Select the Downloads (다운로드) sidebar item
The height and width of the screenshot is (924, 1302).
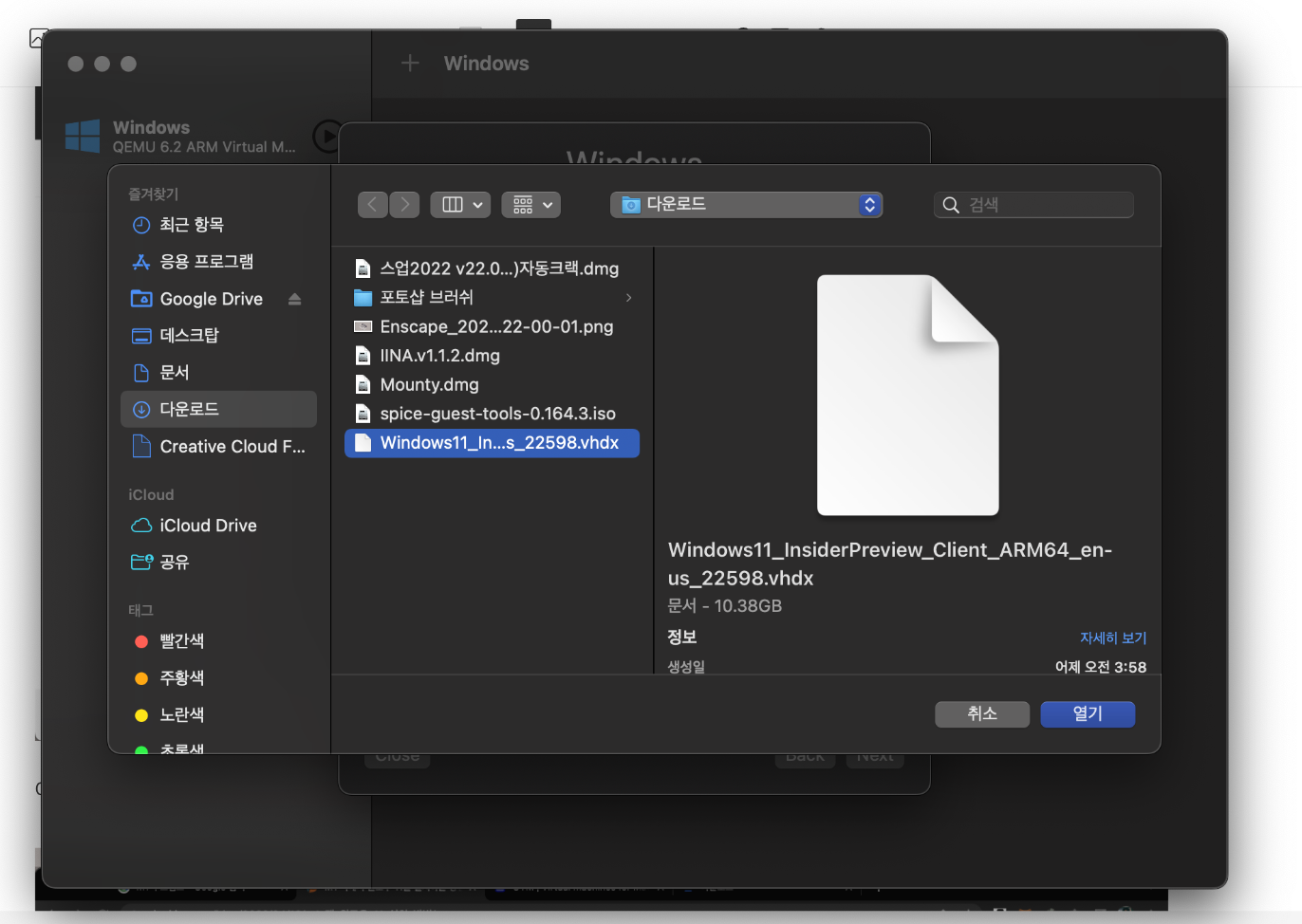tap(218, 409)
